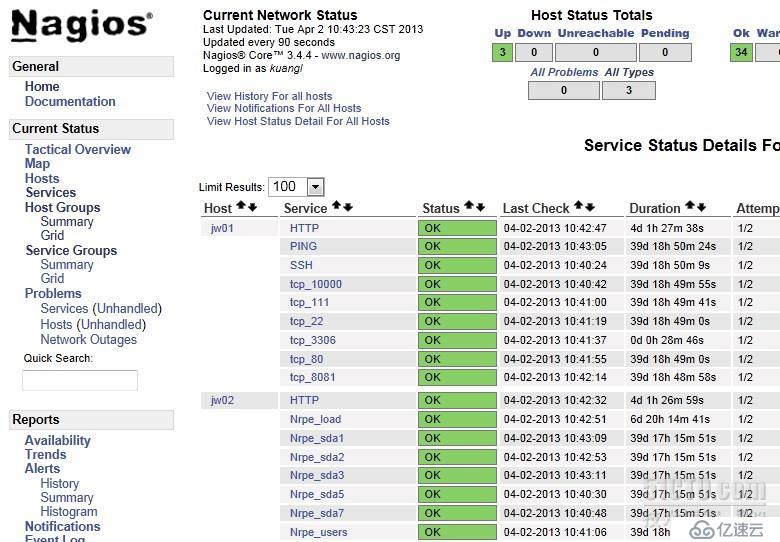The height and width of the screenshot is (542, 780).
Task: Select duration text '0d 0h 28m 46s'
Action: 667,340
